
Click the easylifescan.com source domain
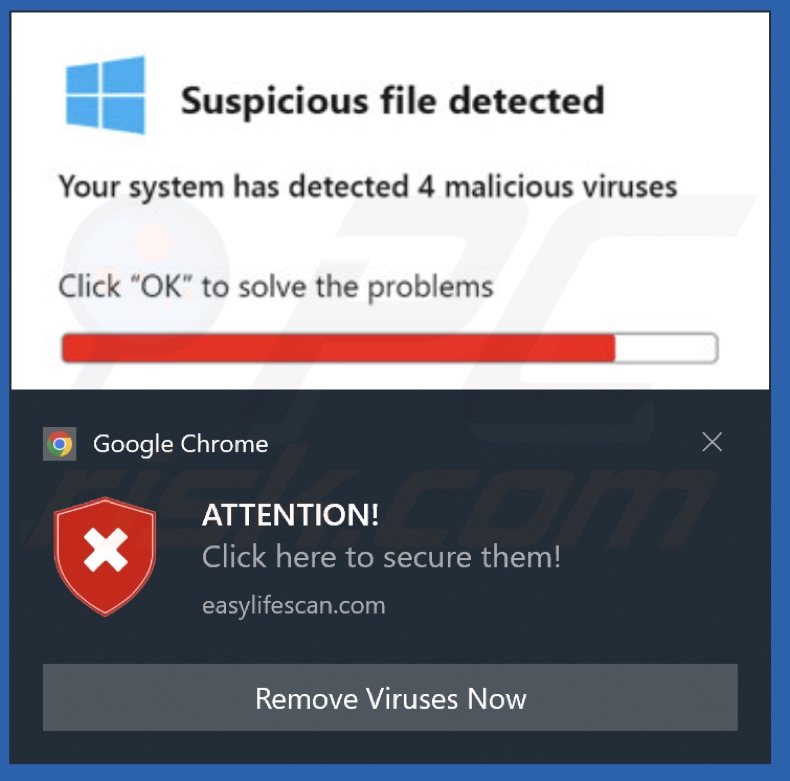pos(294,605)
